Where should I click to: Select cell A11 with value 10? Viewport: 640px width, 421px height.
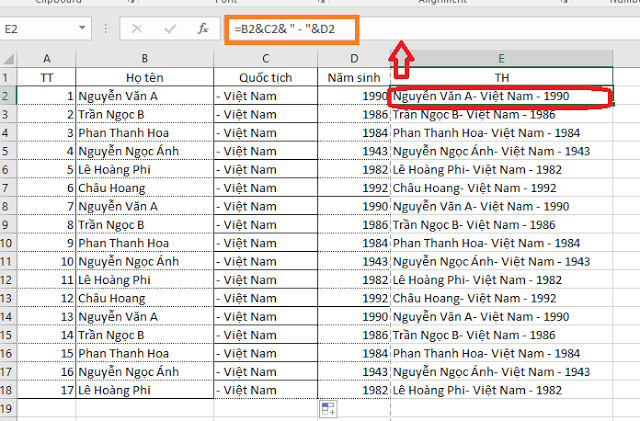[47, 261]
